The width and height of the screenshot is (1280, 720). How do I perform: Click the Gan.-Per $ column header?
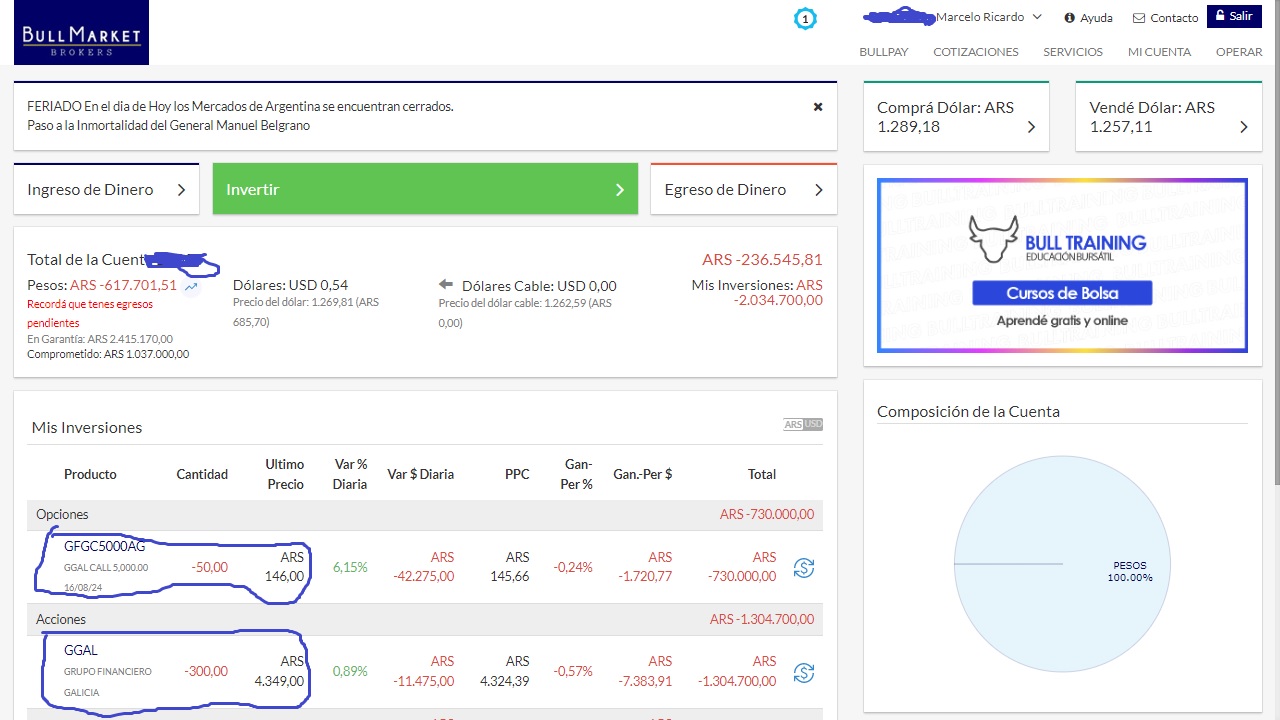coord(643,474)
